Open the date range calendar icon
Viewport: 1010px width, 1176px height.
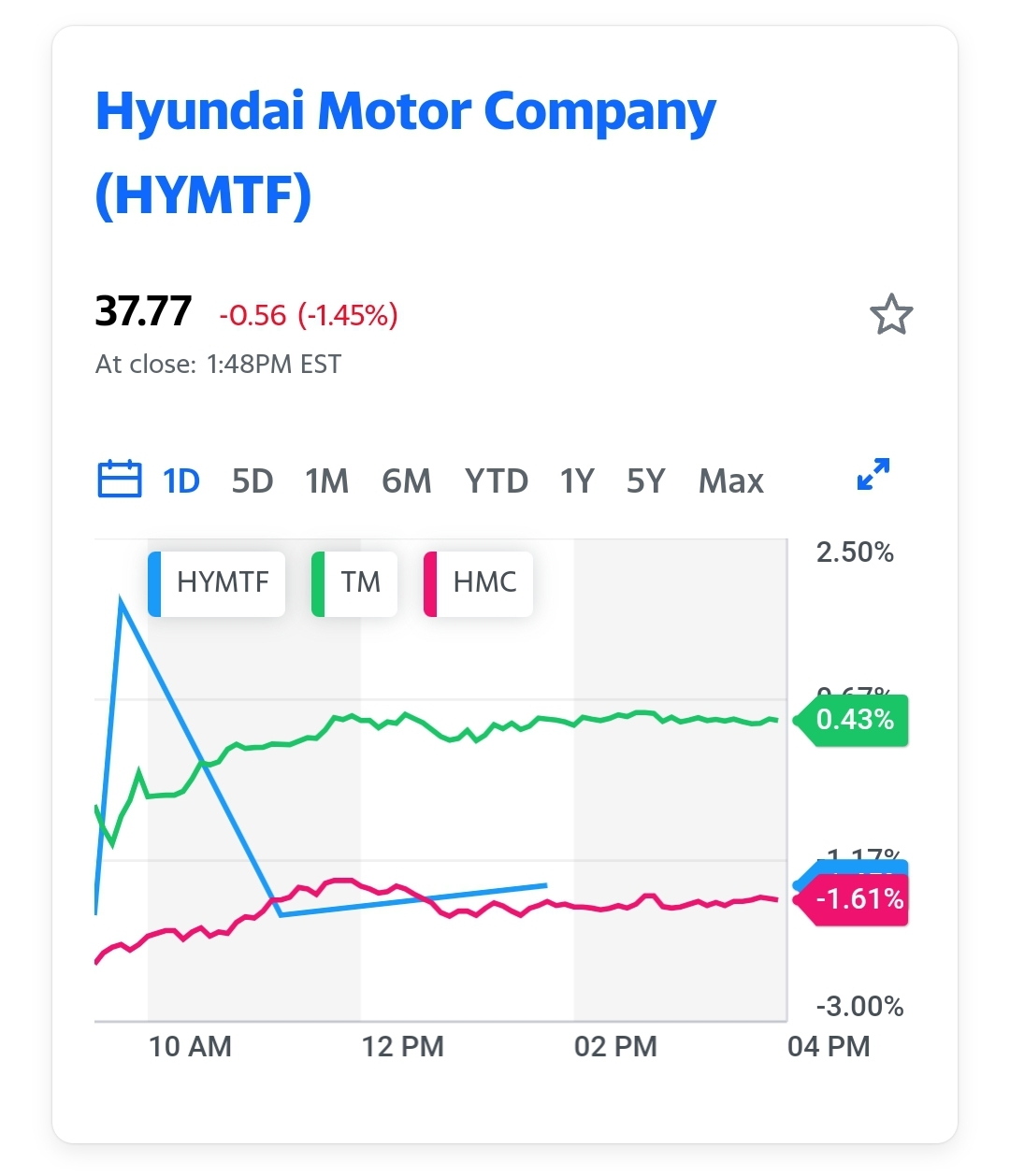coord(120,480)
